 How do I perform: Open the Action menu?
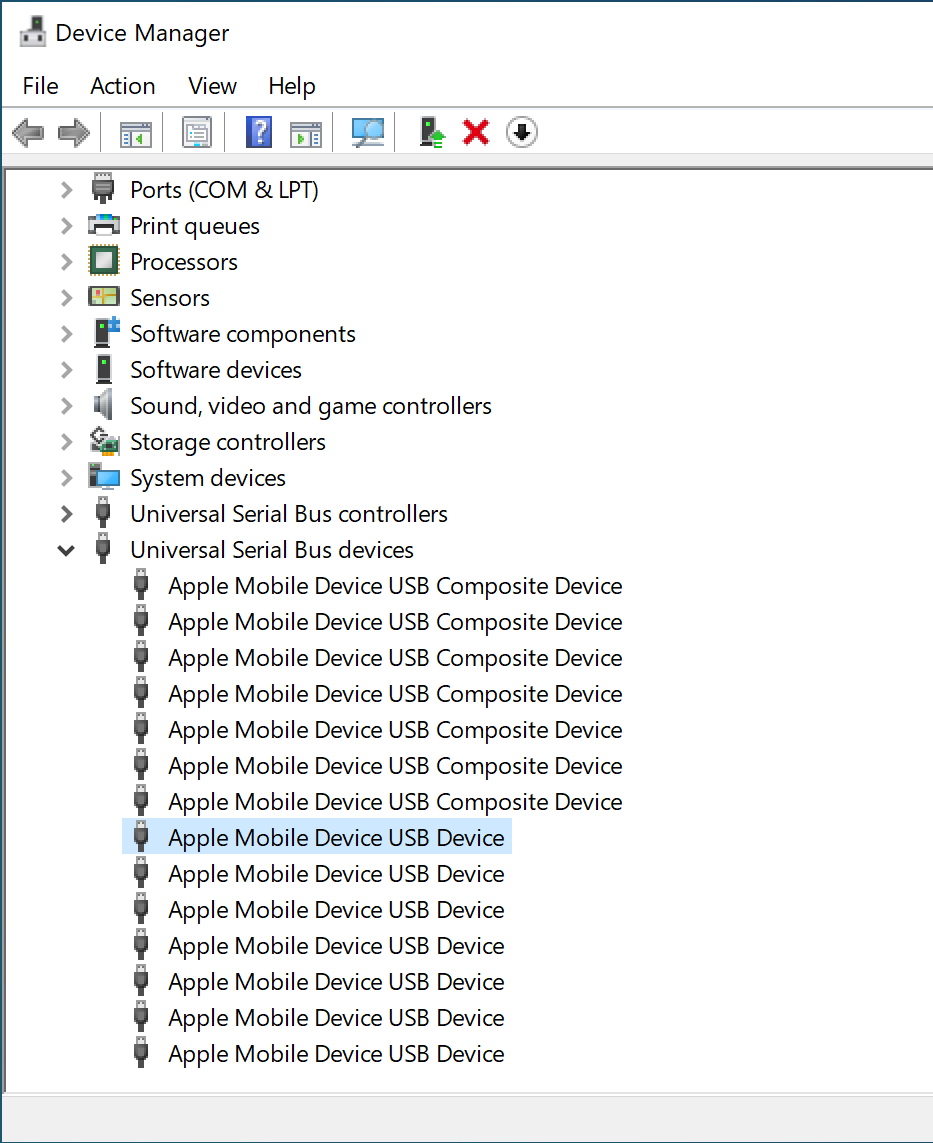tap(122, 86)
